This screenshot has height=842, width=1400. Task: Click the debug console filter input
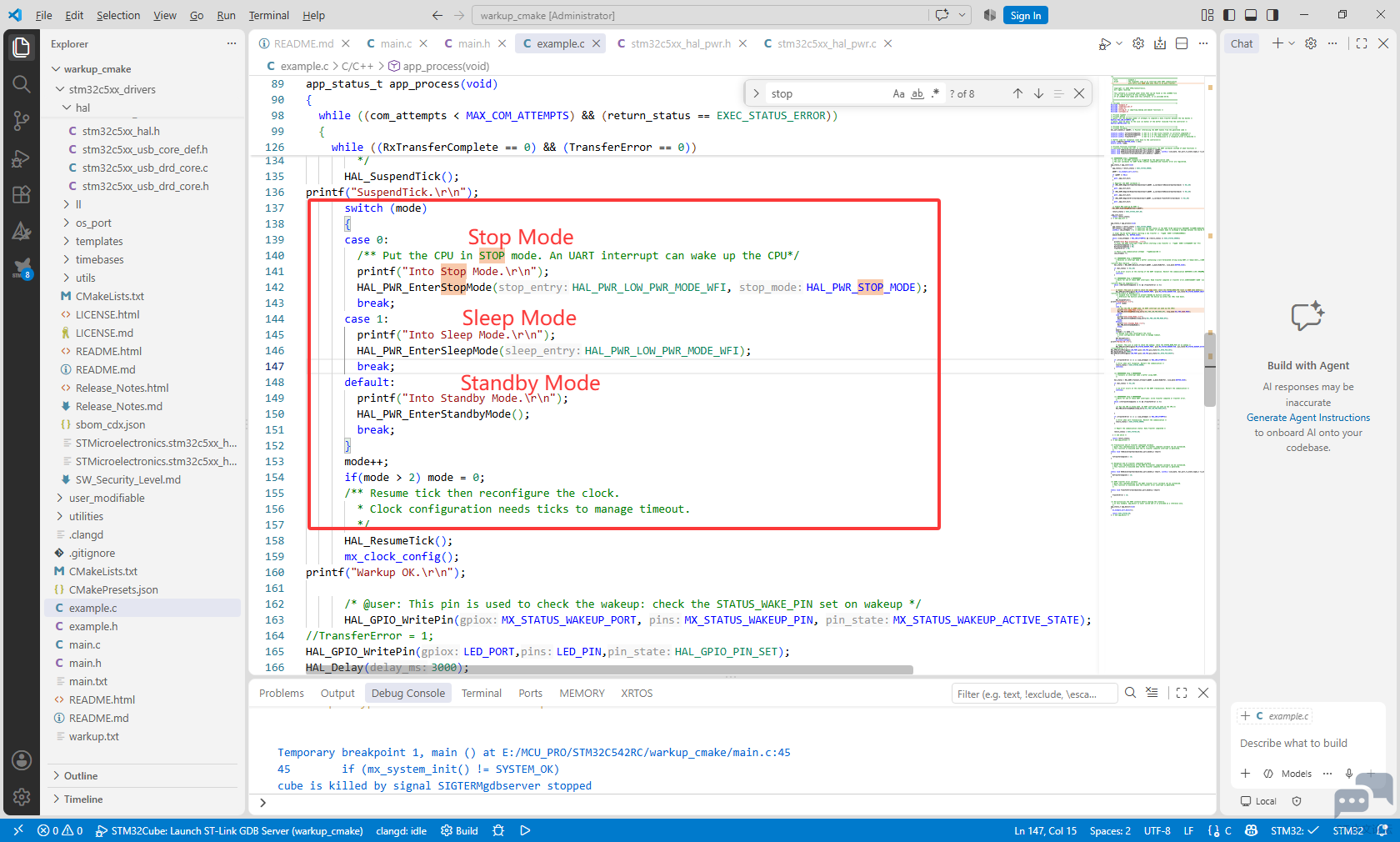[x=1034, y=694]
